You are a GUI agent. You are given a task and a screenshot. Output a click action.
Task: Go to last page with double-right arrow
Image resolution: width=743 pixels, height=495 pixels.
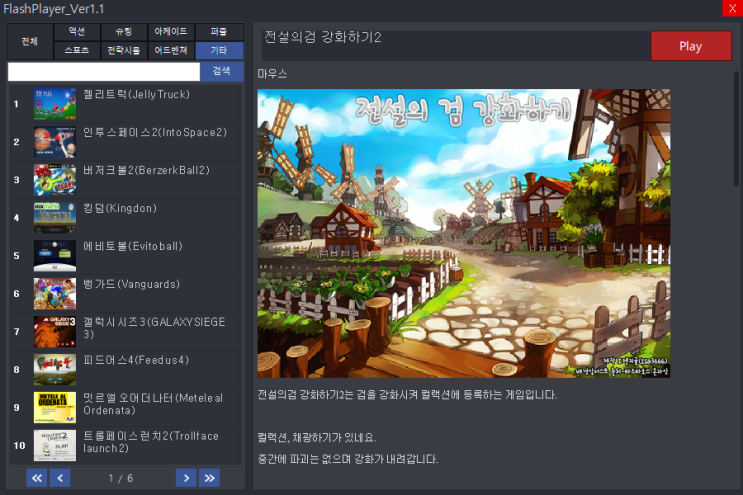pyautogui.click(x=209, y=478)
